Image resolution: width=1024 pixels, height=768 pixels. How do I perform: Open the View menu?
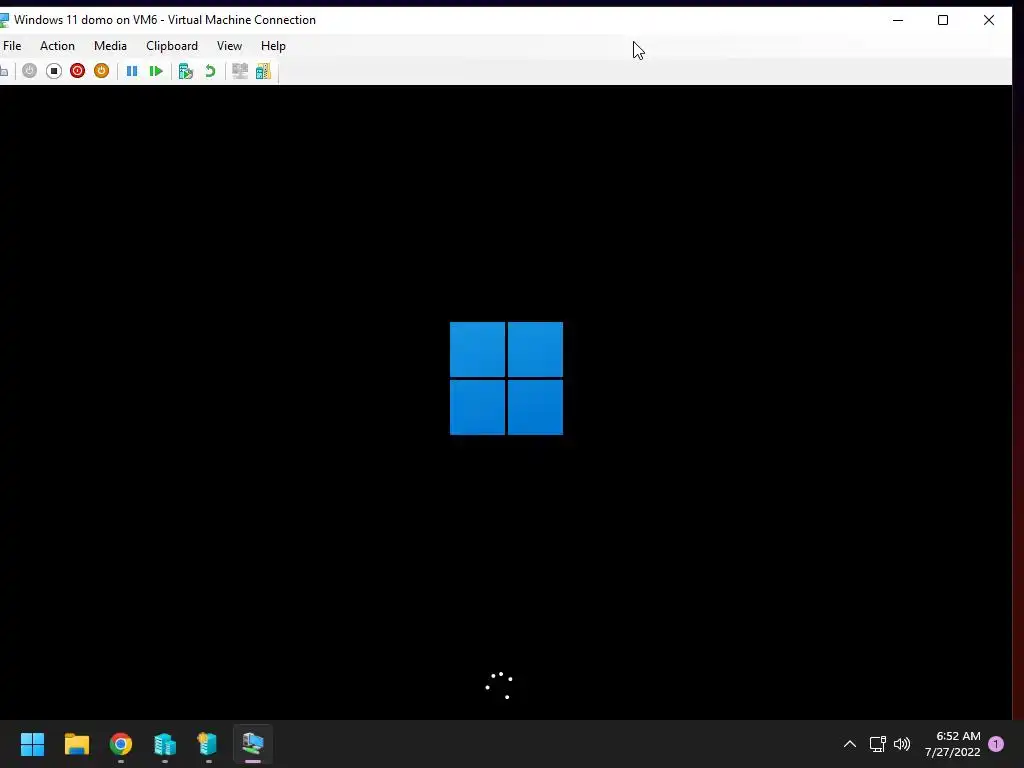tap(229, 46)
